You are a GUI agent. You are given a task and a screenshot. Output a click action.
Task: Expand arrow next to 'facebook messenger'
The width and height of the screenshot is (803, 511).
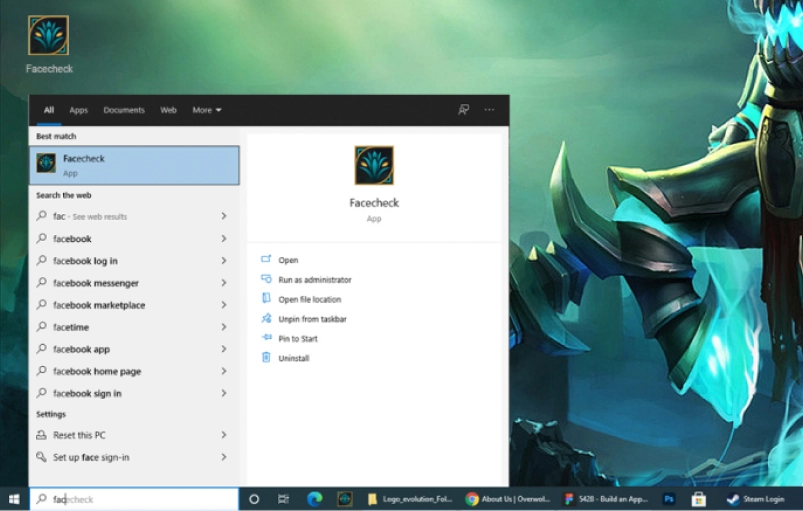coord(224,283)
